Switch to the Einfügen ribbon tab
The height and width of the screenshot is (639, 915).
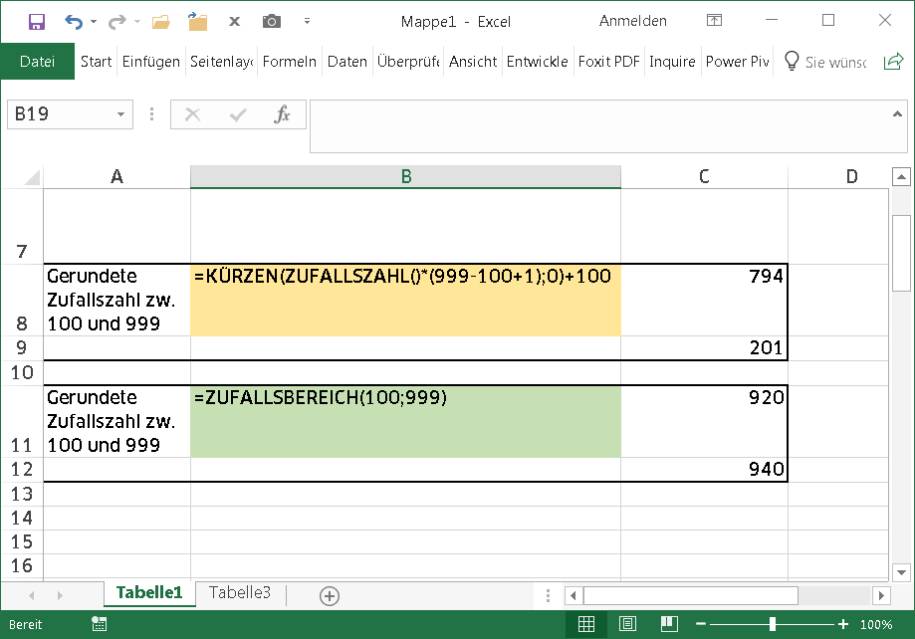coord(151,61)
